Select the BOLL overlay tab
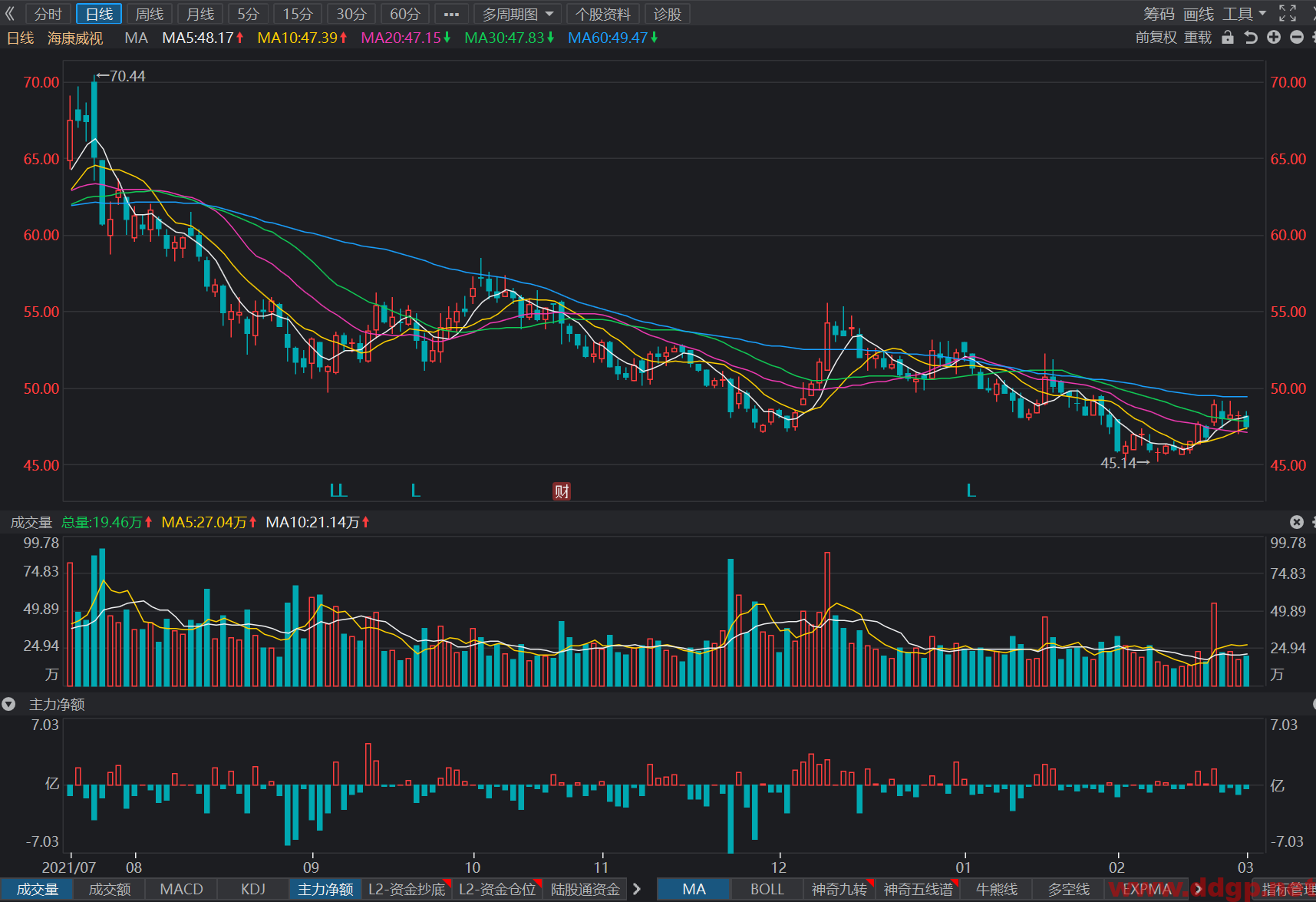Screen dimensions: 1316x902 click(767, 889)
